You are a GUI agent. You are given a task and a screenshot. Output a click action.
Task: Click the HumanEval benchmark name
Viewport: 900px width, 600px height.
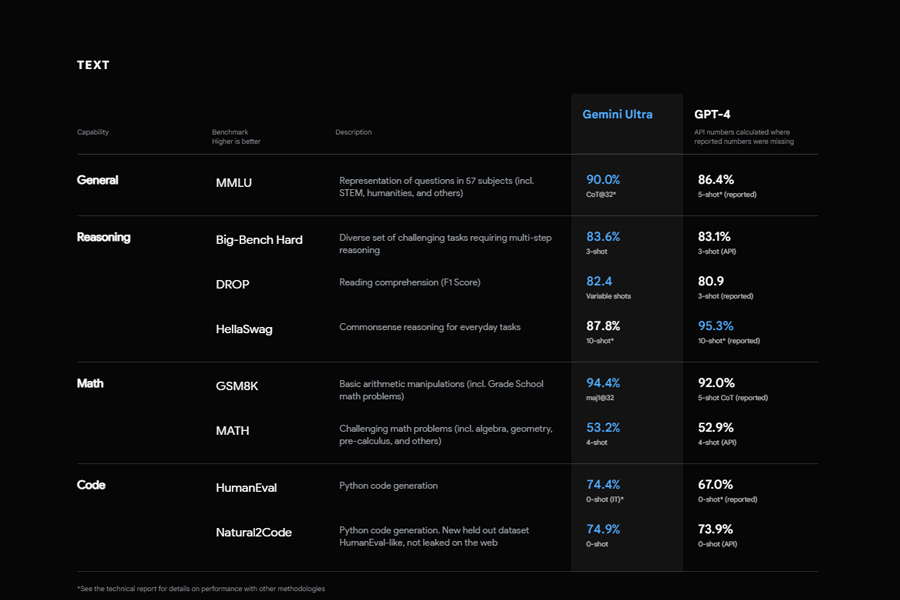pos(246,488)
